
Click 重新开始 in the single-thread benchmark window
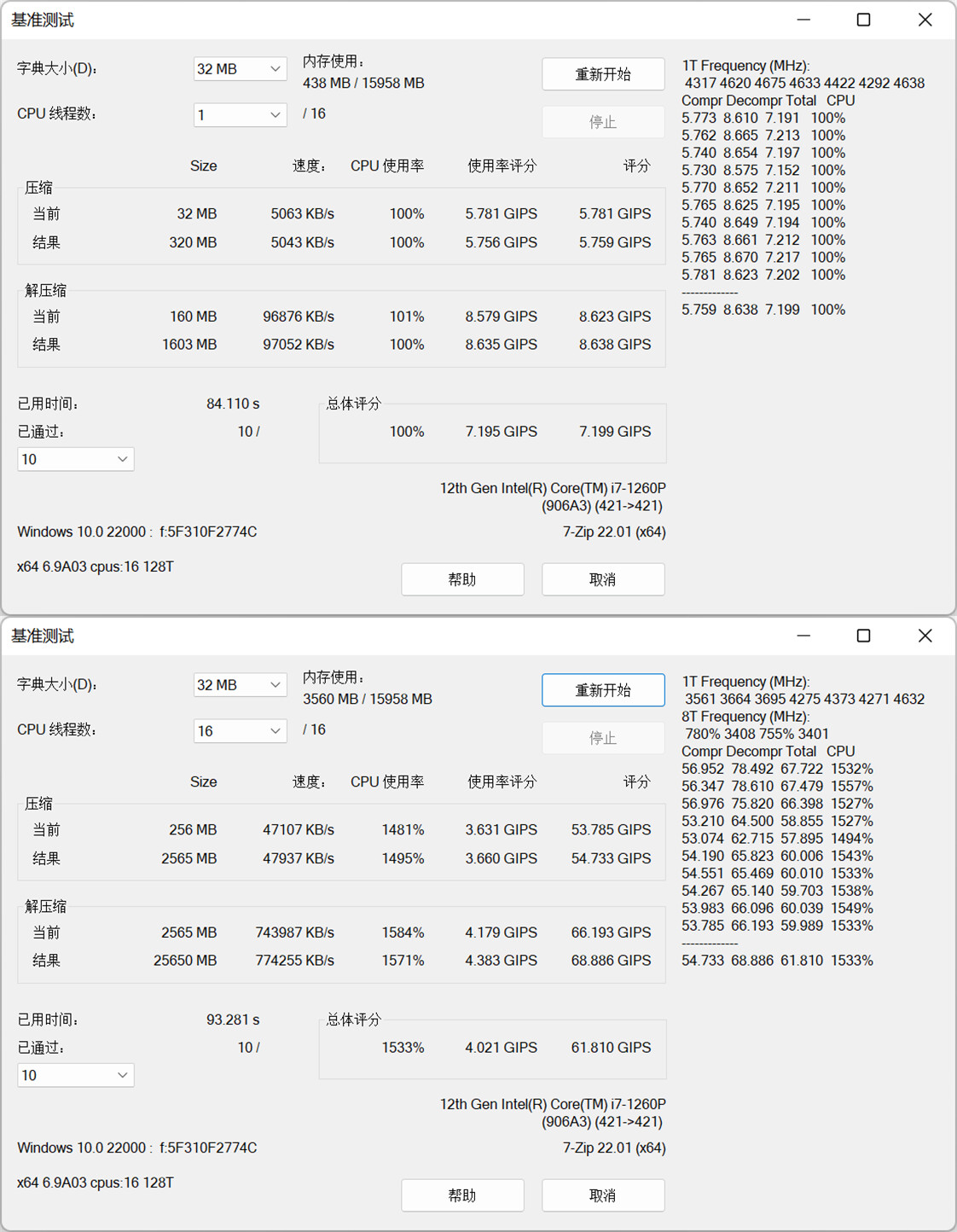tap(603, 74)
